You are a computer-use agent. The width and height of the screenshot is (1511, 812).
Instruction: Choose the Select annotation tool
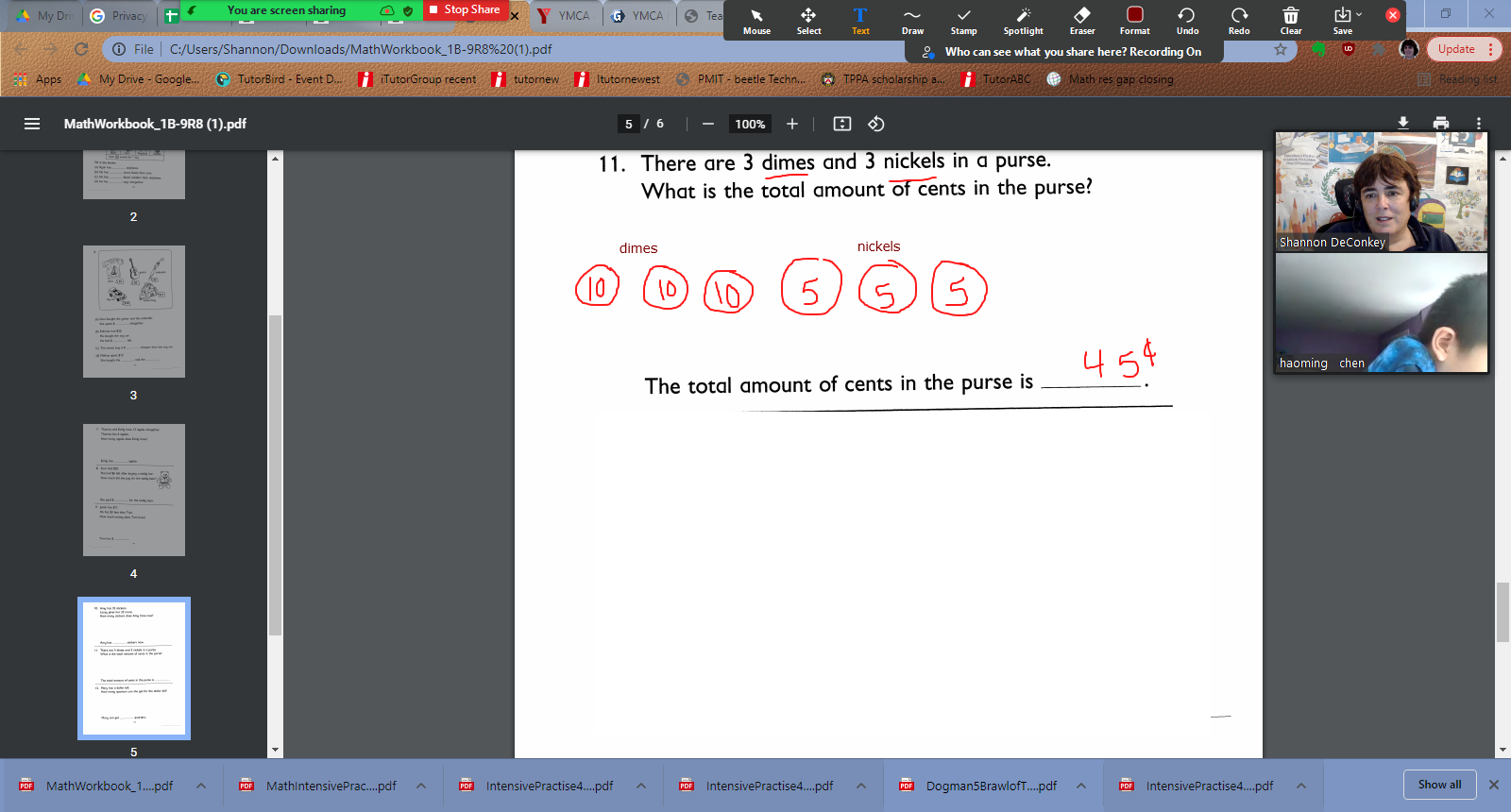(808, 20)
